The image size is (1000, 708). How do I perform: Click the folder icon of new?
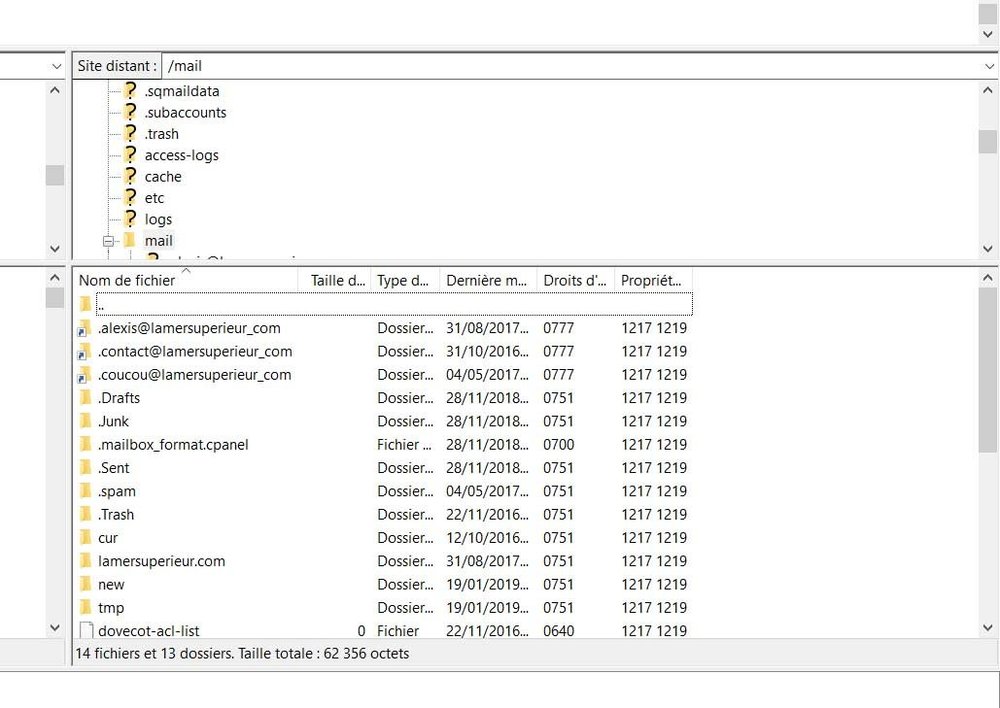[85, 584]
